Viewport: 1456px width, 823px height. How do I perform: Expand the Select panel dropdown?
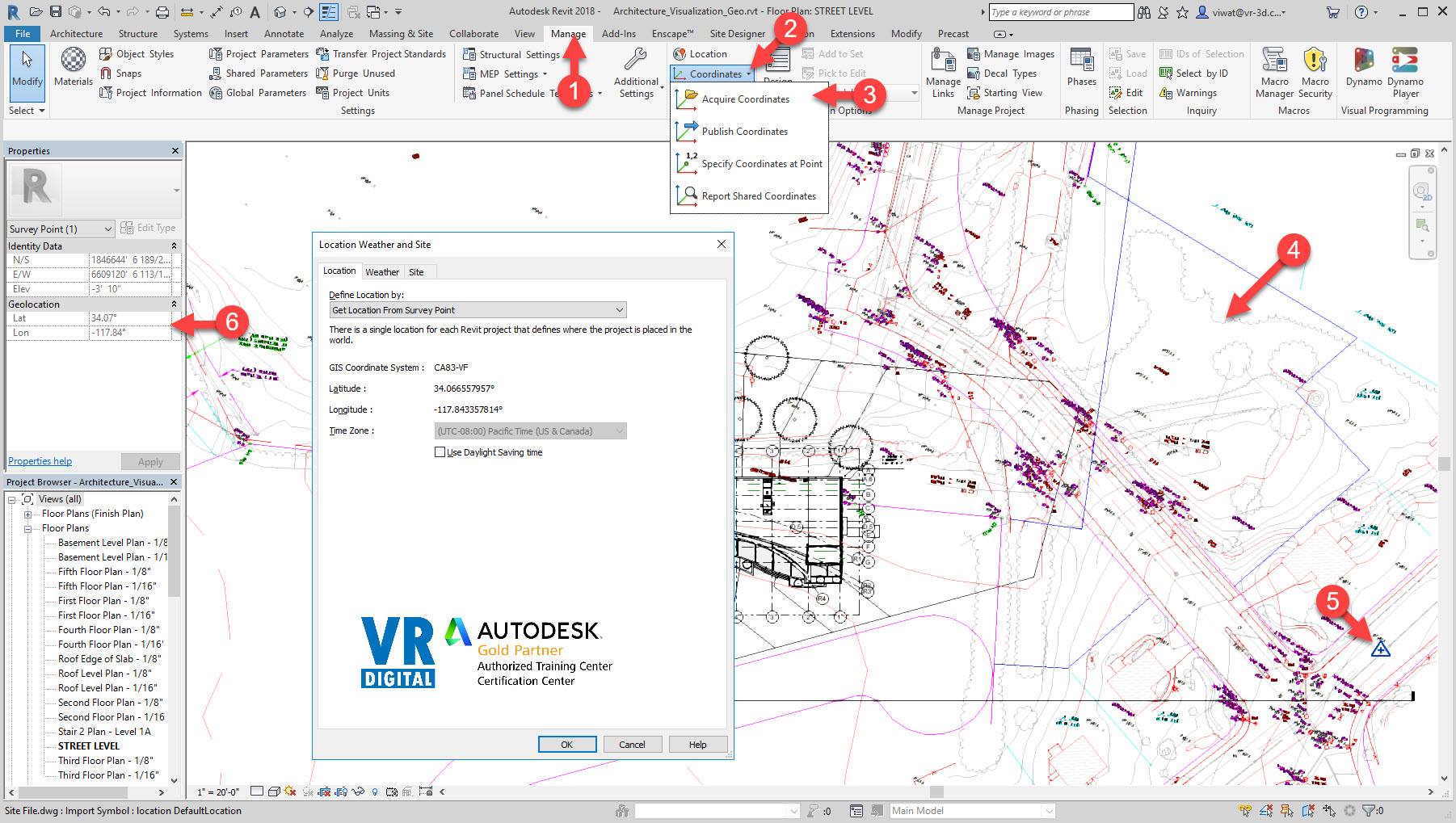point(27,111)
